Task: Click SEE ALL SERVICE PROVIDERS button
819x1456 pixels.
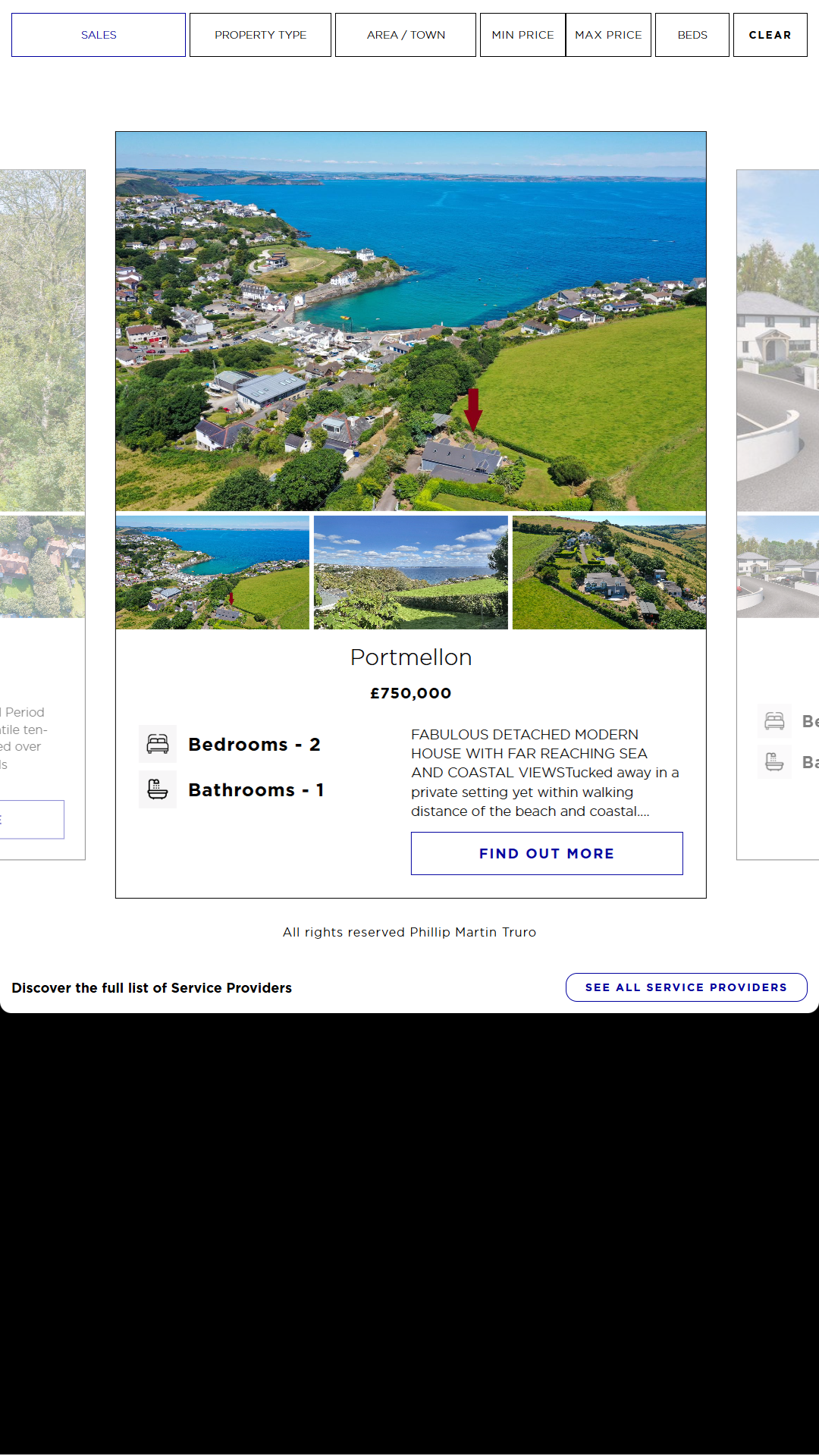Action: pyautogui.click(x=686, y=987)
